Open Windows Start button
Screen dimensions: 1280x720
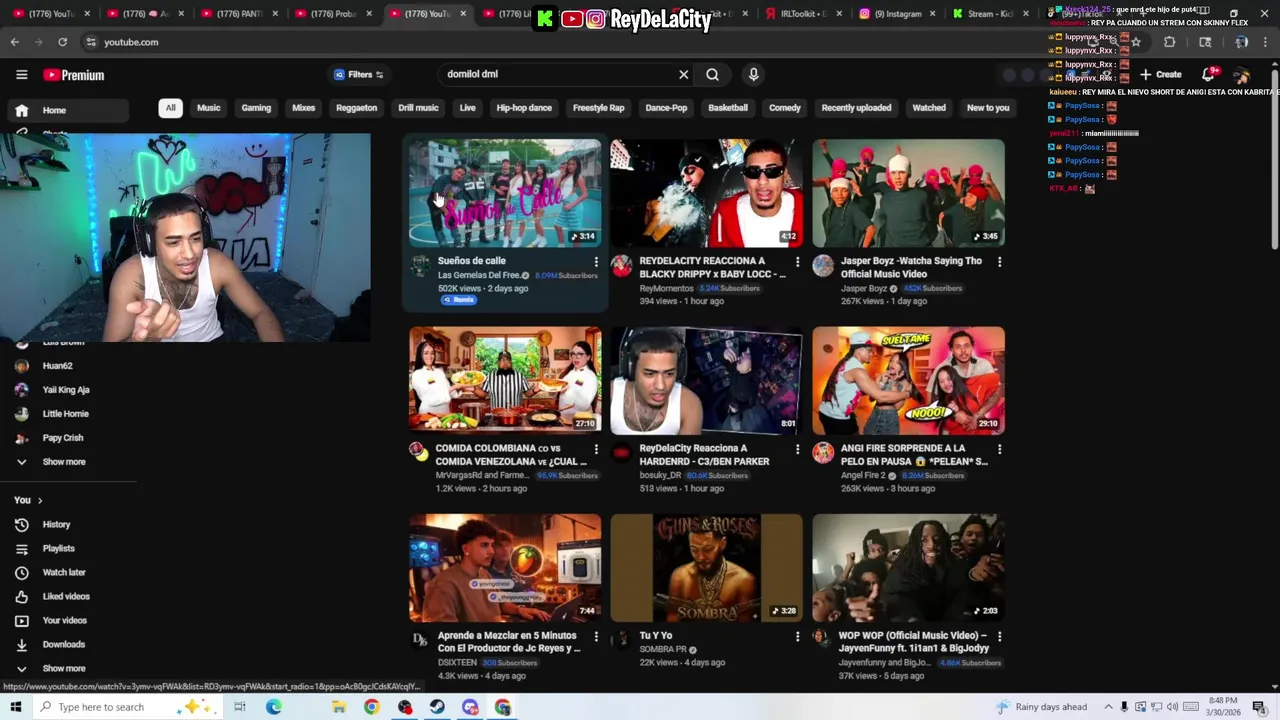pos(15,707)
